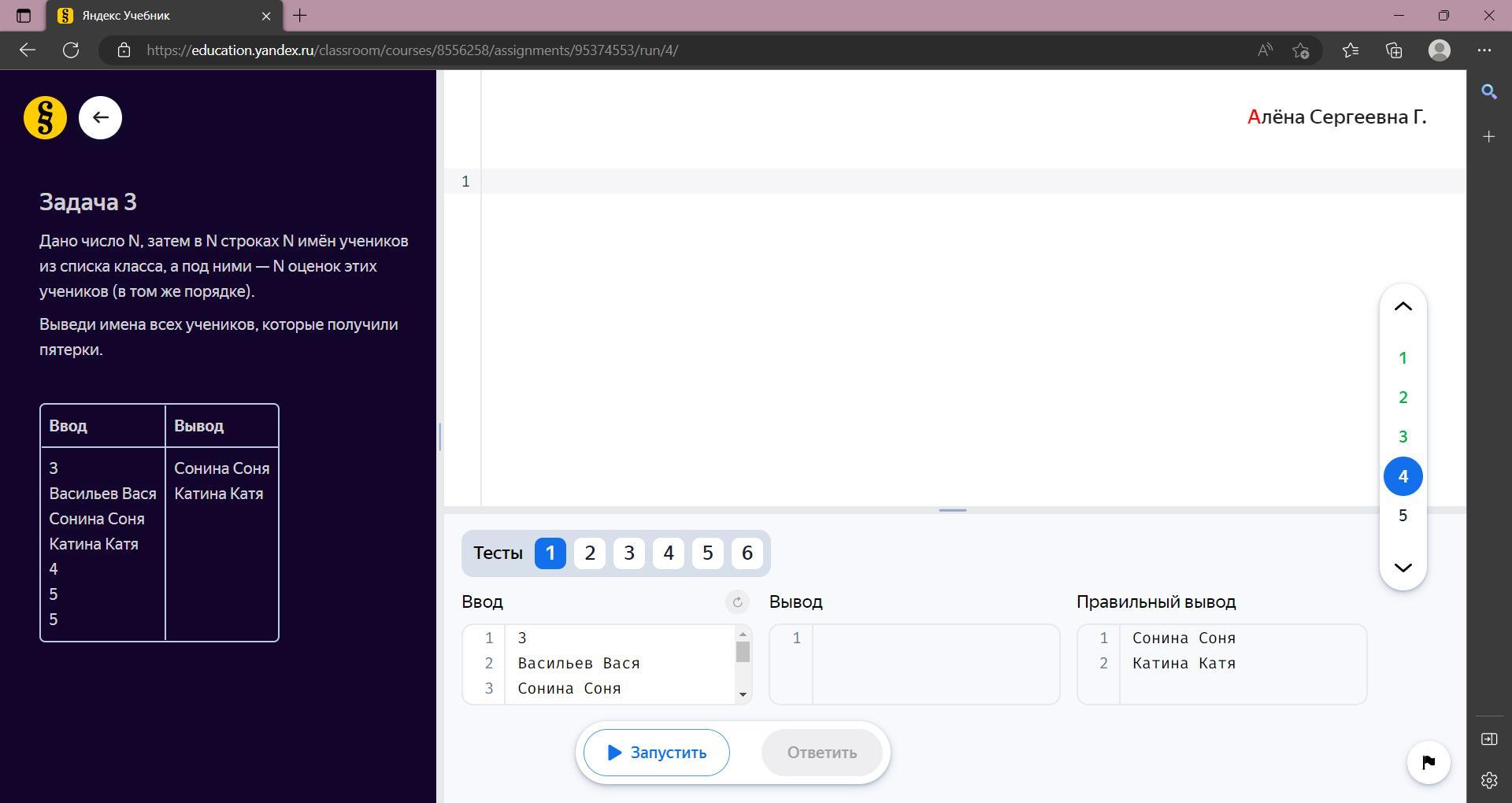Image resolution: width=1512 pixels, height=803 pixels.
Task: Click the Правильный вывод expected output area
Action: click(x=1221, y=664)
